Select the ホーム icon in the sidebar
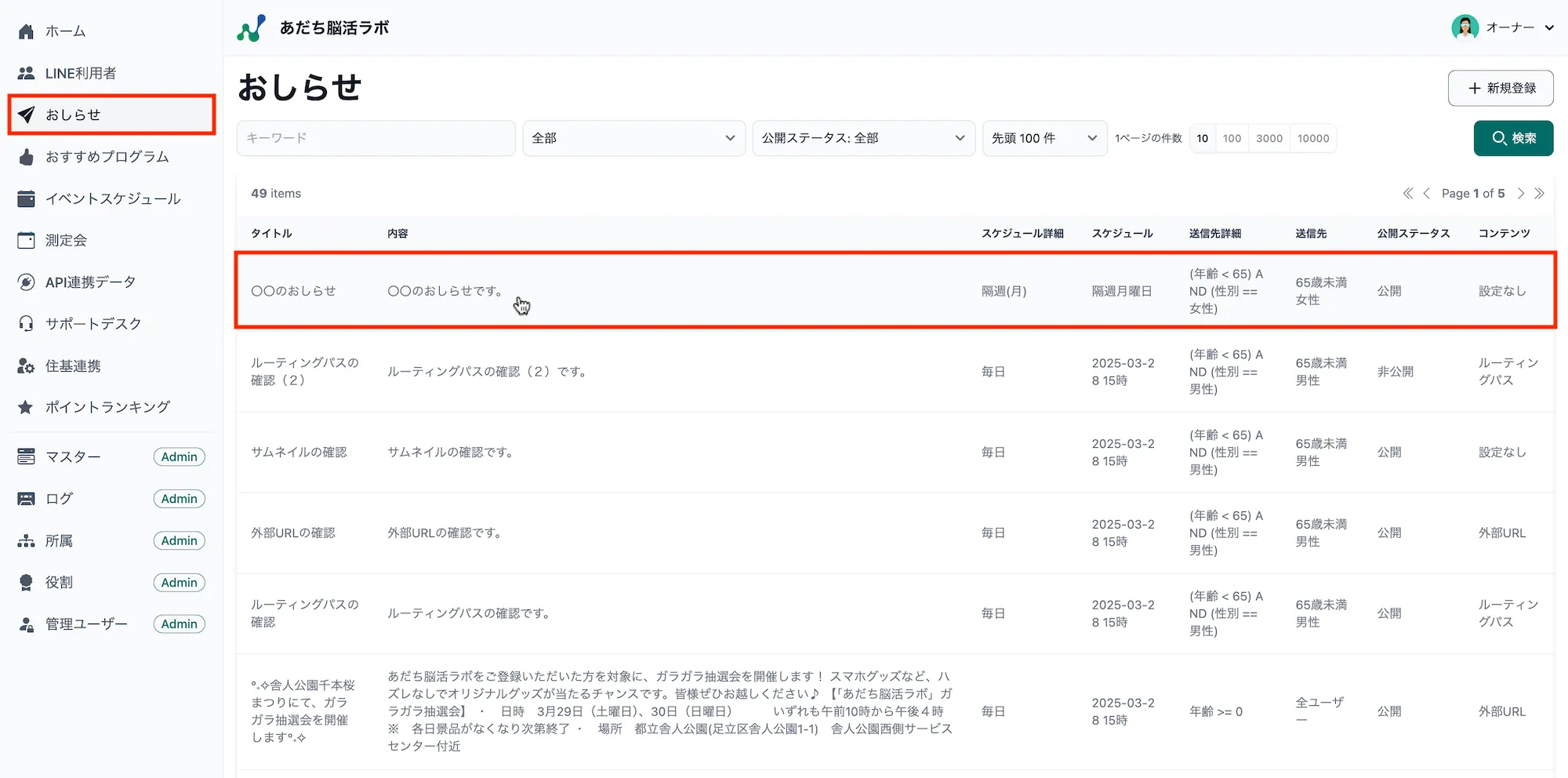 [x=26, y=31]
